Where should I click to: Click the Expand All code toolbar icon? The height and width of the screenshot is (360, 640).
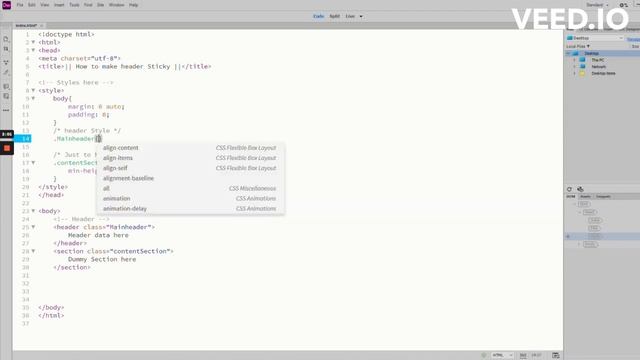click(x=6, y=62)
